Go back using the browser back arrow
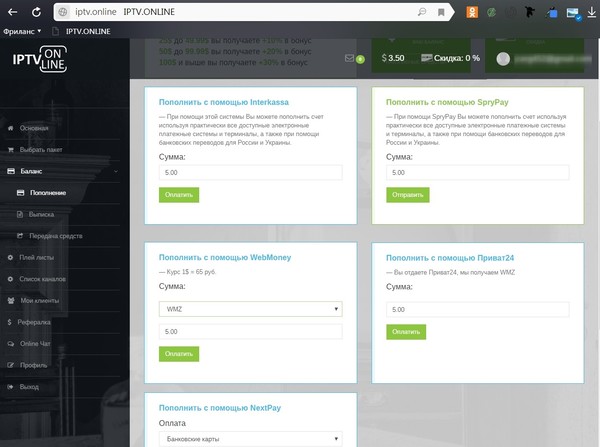The width and height of the screenshot is (600, 447). [x=13, y=12]
